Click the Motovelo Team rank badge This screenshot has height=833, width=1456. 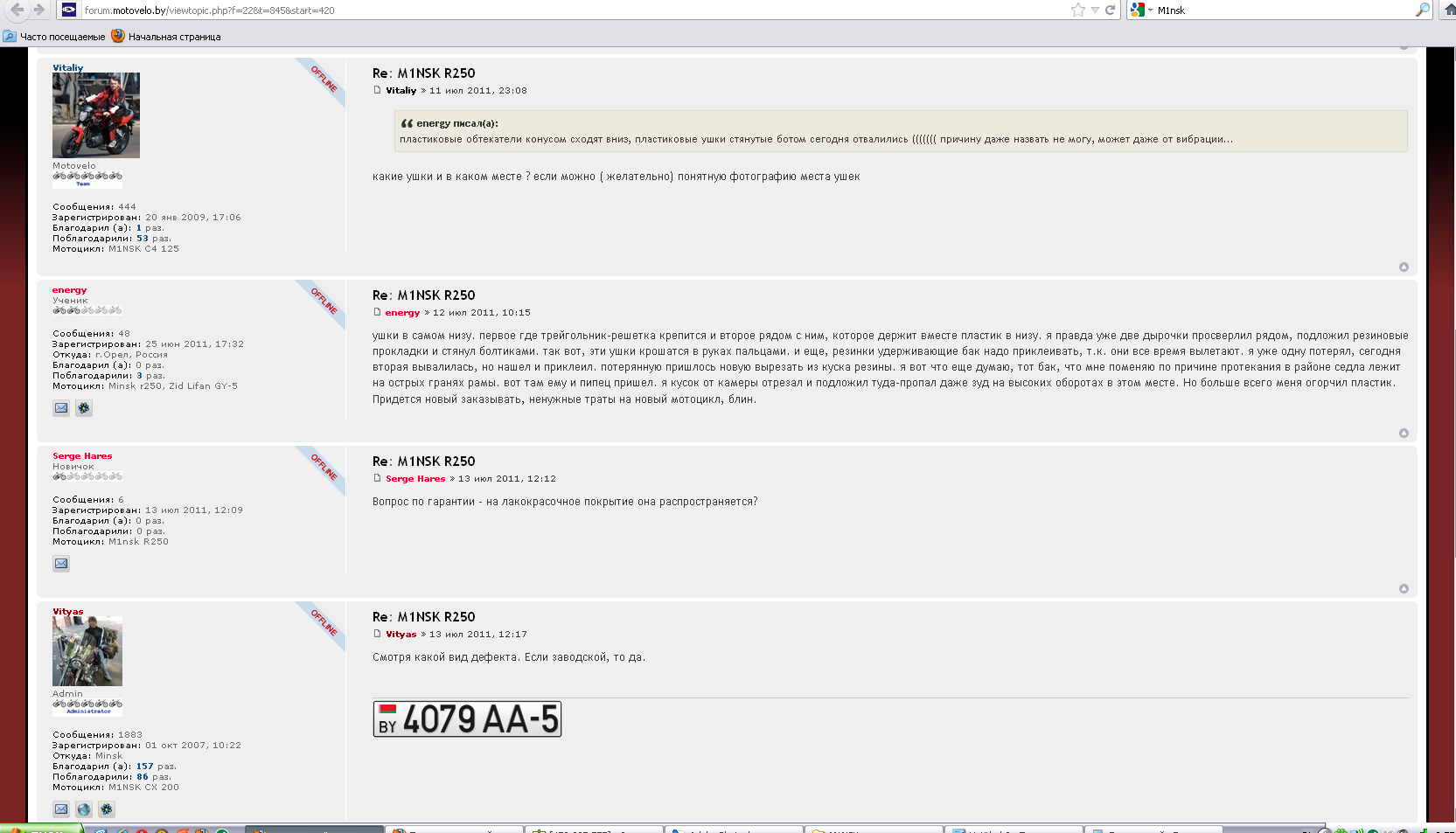click(87, 179)
